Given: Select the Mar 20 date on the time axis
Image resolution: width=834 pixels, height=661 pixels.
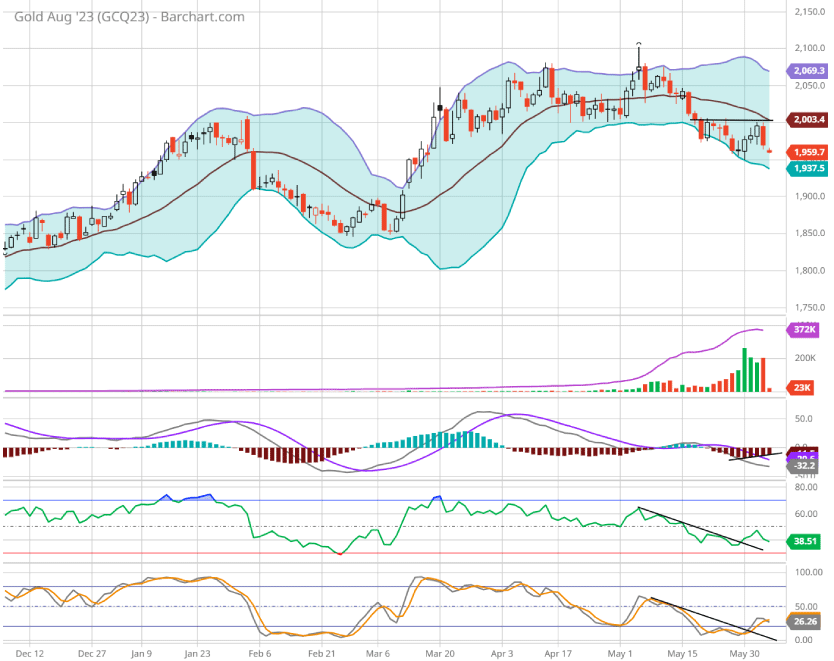Looking at the screenshot, I should (441, 653).
